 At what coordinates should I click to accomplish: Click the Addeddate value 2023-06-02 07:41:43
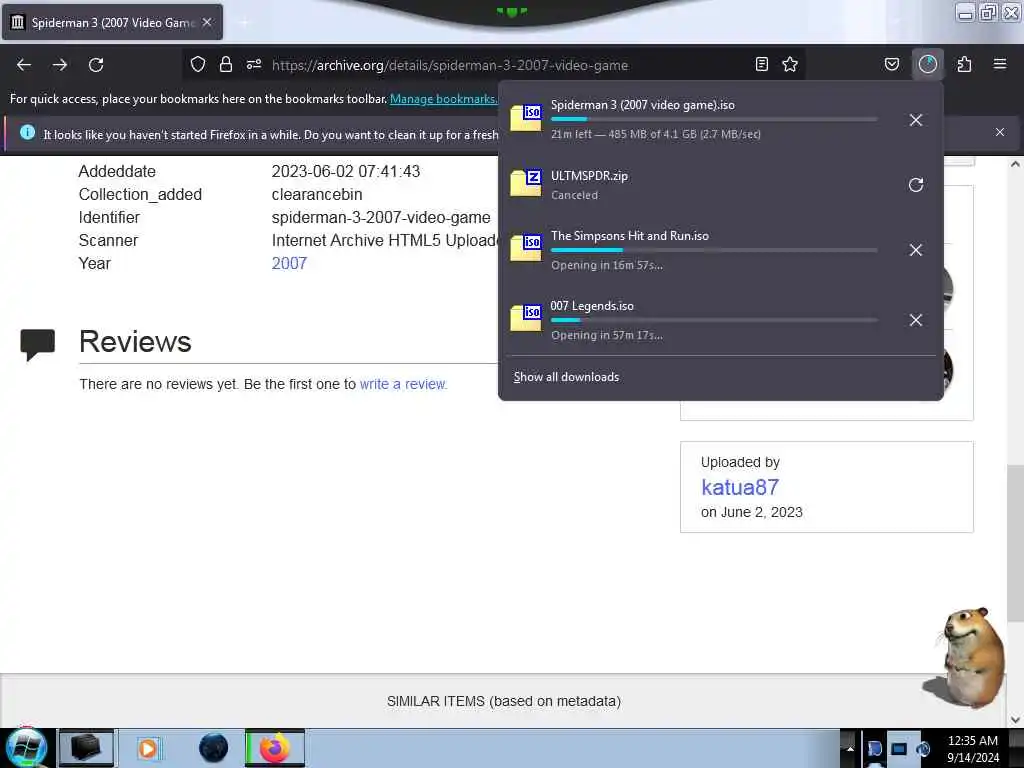[x=346, y=171]
